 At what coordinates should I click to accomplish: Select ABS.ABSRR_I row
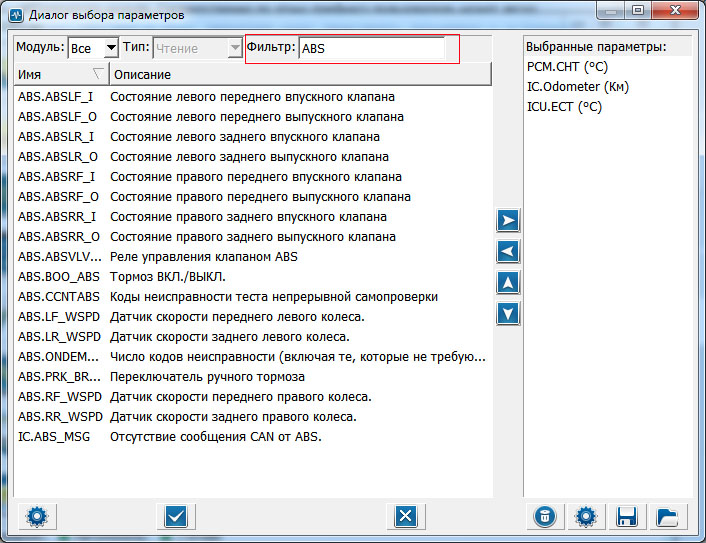pyautogui.click(x=252, y=217)
